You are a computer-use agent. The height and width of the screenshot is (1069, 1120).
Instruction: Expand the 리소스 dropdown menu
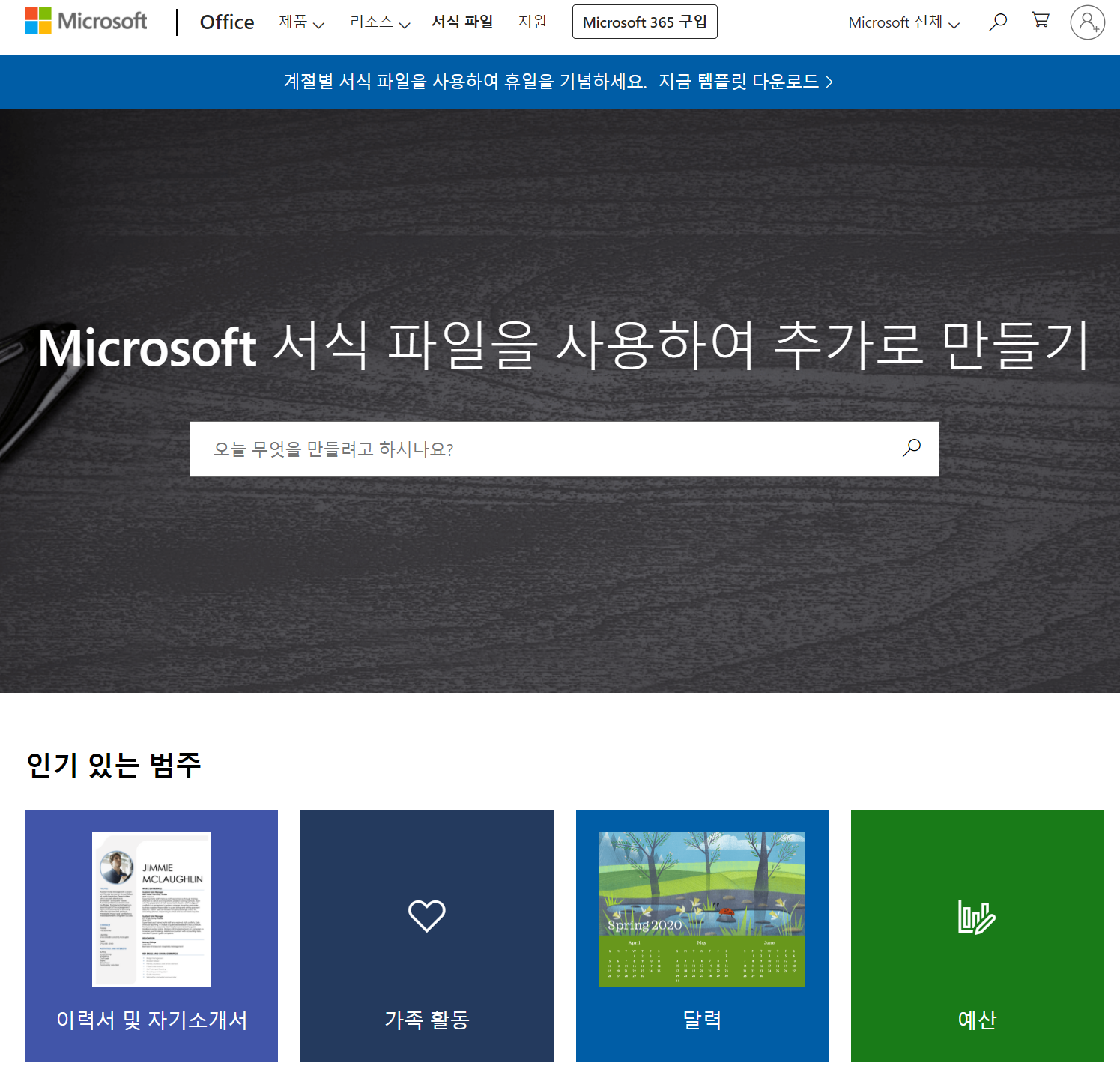click(x=380, y=22)
